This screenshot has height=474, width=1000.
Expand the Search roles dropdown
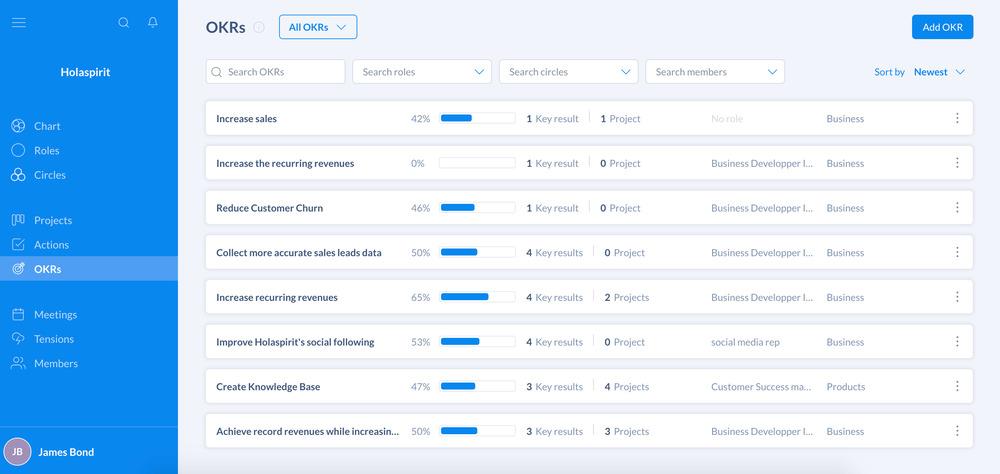tap(422, 71)
